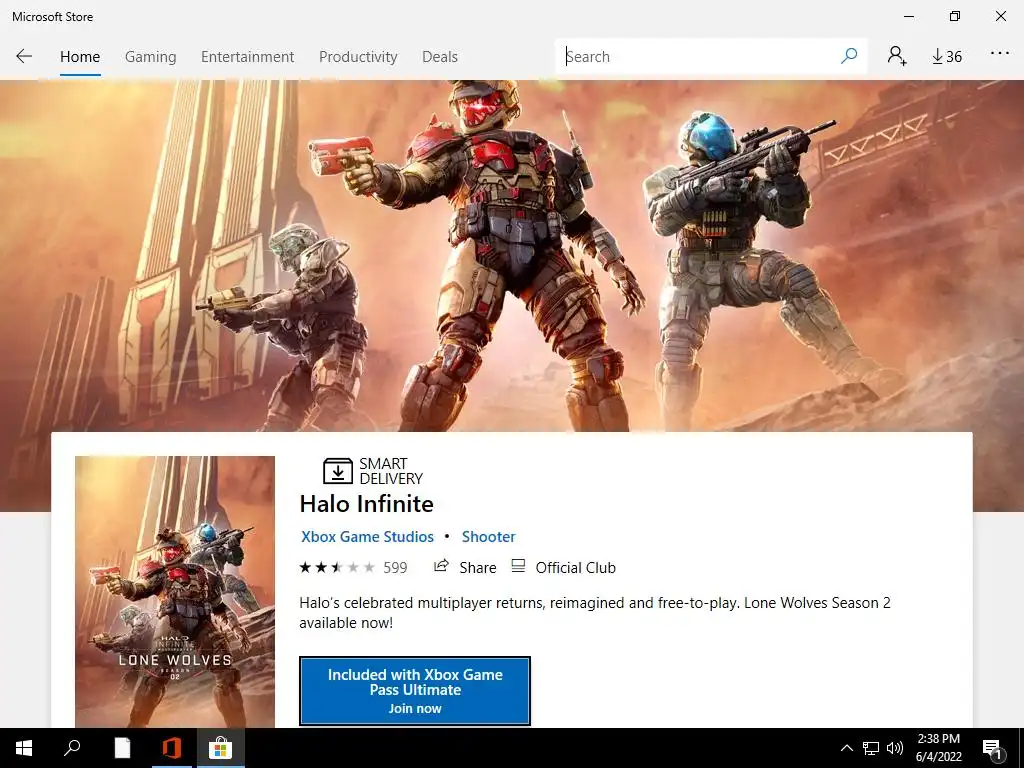Viewport: 1024px width, 768px height.
Task: Click the Halo Infinite hero banner image
Action: [x=512, y=255]
